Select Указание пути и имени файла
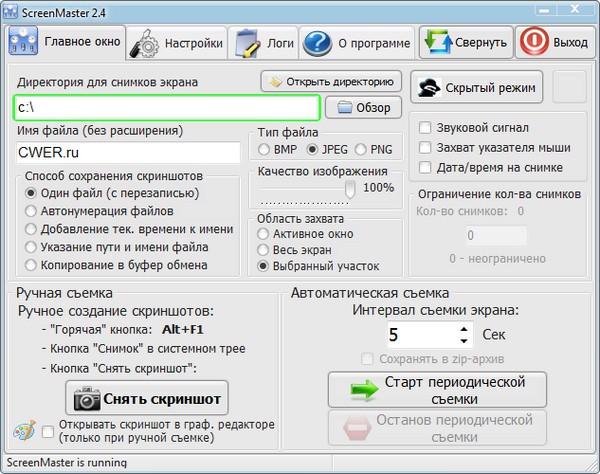 pyautogui.click(x=31, y=247)
